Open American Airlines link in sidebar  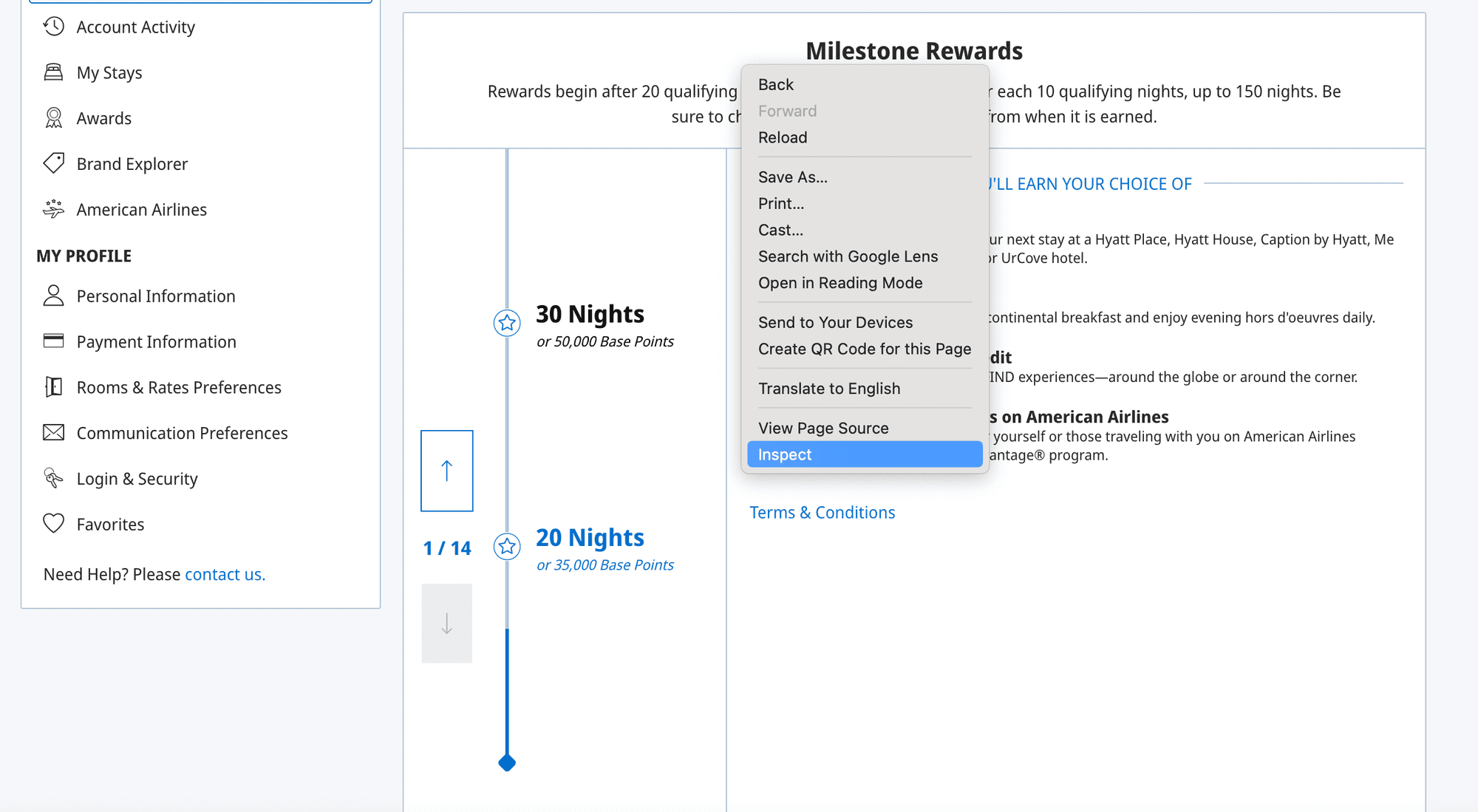coord(142,209)
